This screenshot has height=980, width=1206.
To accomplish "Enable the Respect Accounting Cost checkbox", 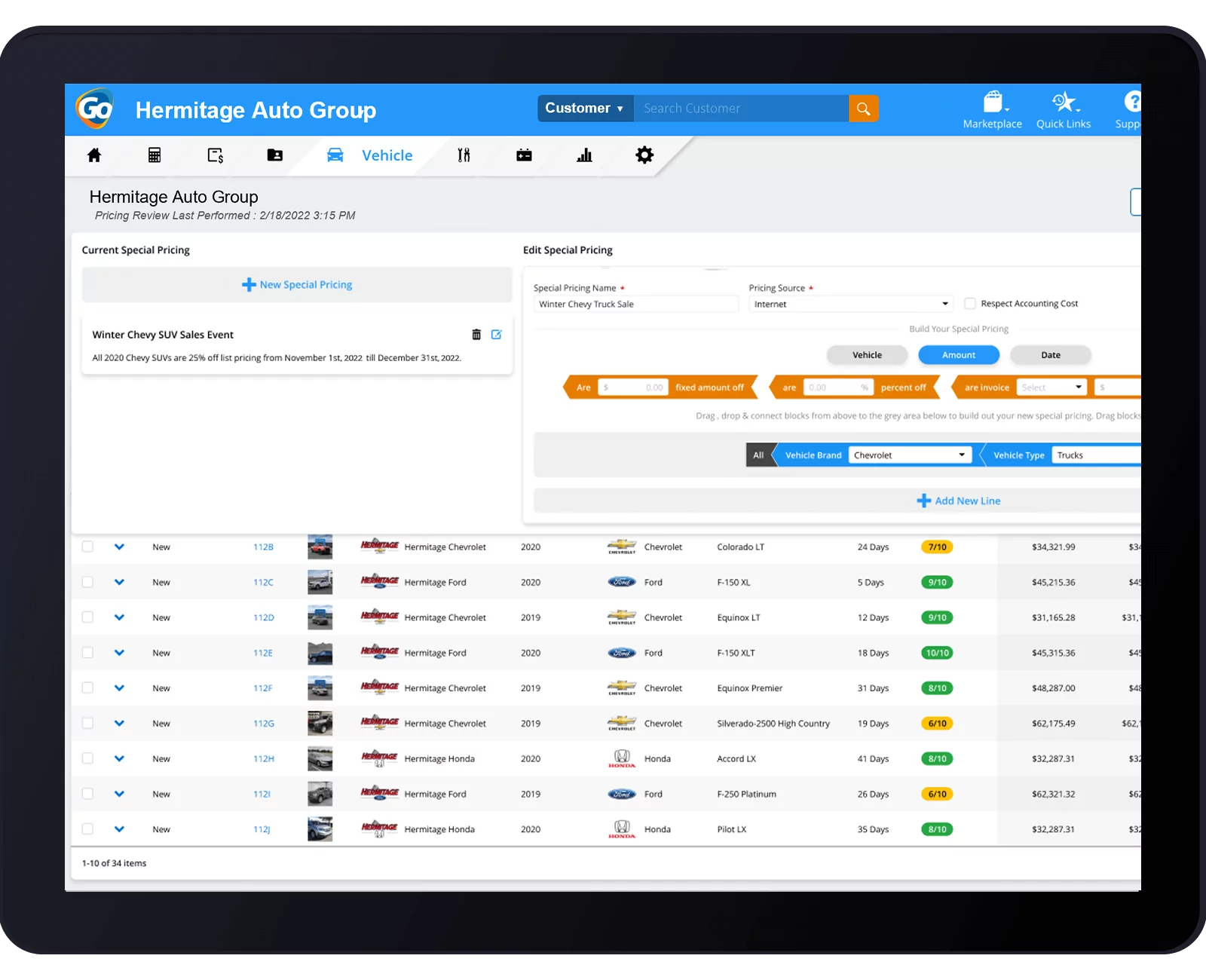I will coord(970,304).
